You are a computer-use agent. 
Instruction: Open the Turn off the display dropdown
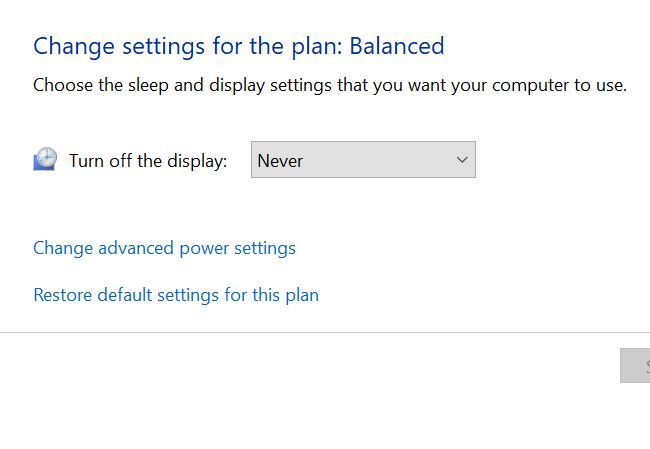pyautogui.click(x=363, y=160)
